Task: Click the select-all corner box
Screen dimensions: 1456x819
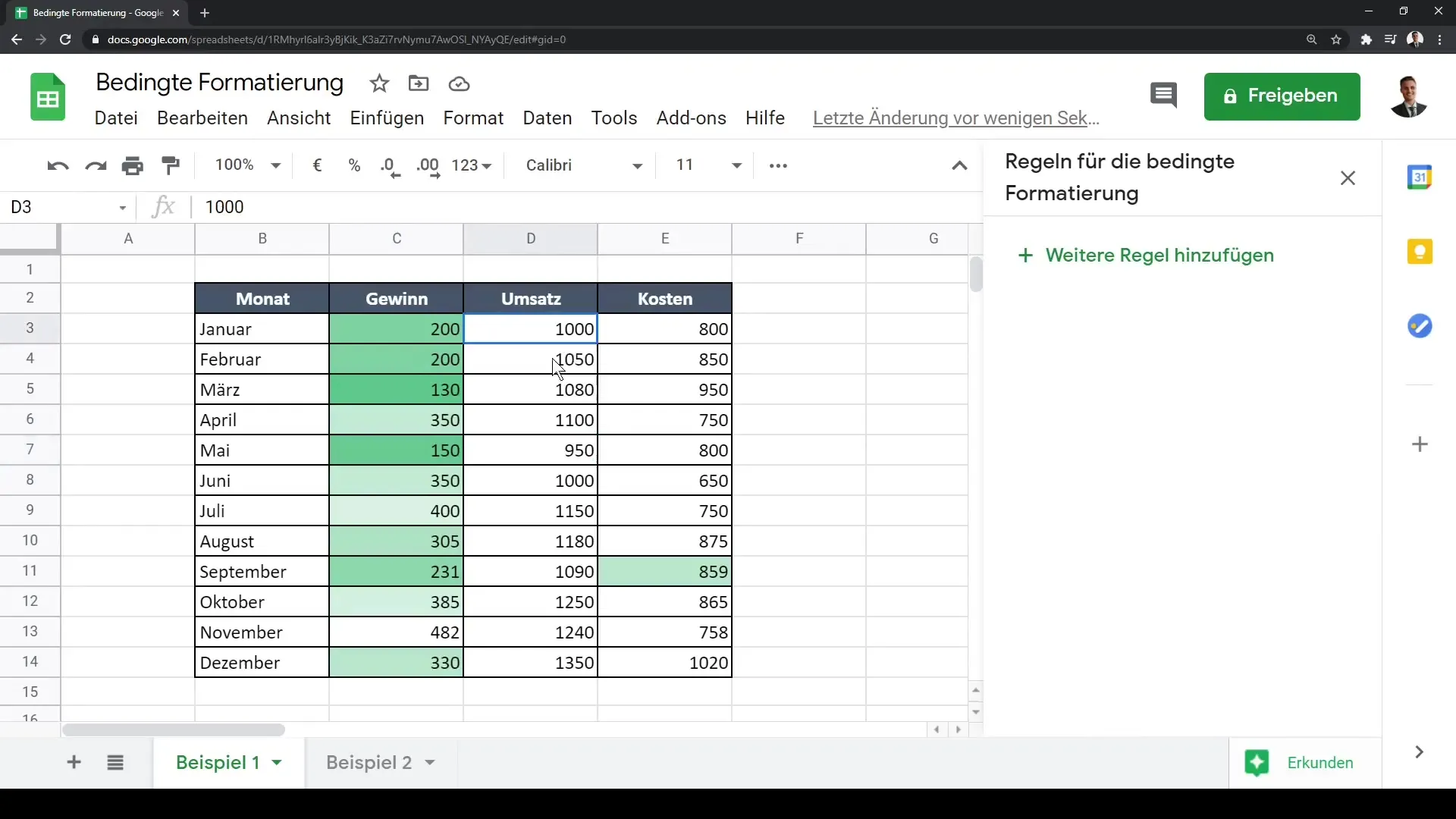Action: [x=30, y=238]
